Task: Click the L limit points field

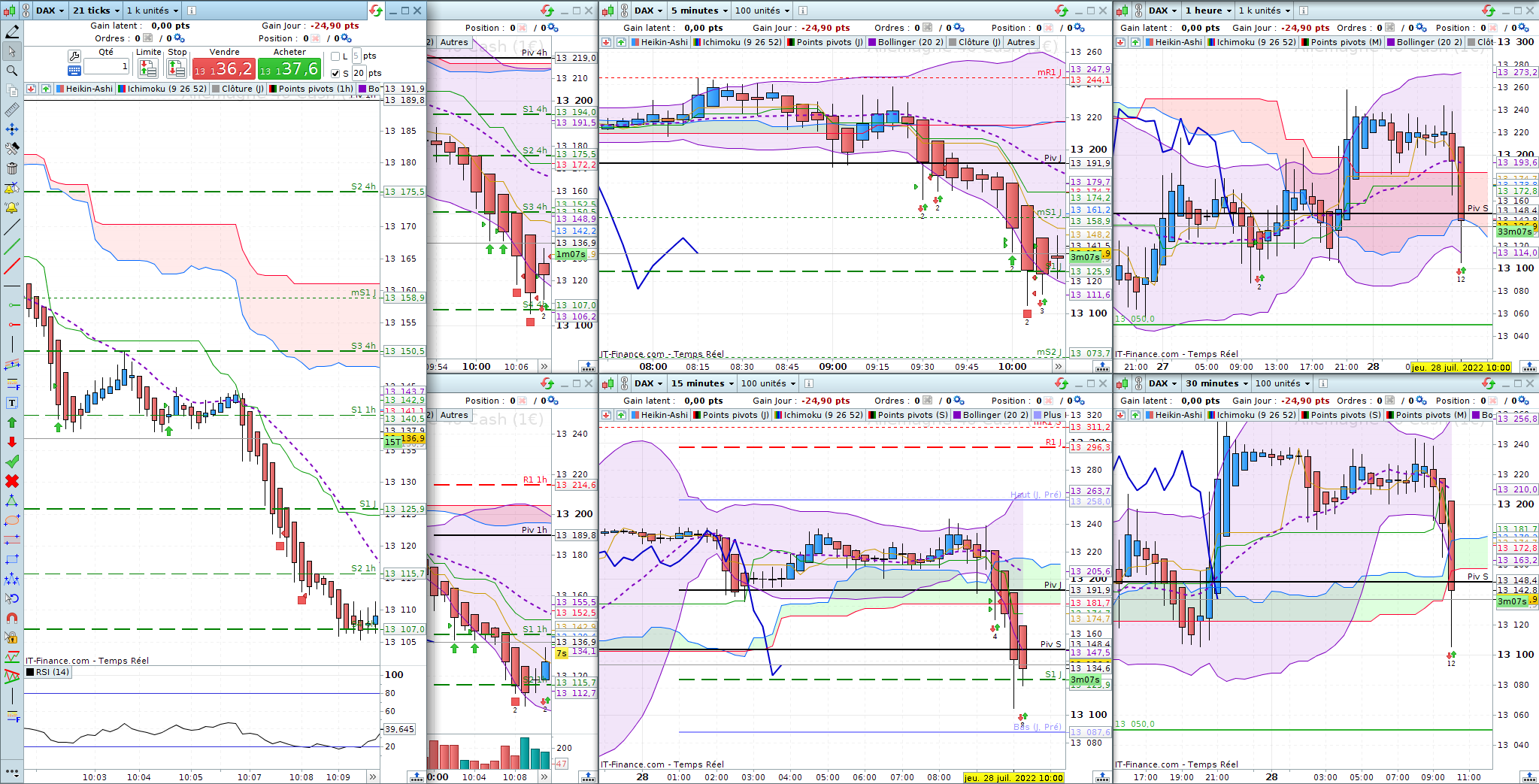Action: tap(356, 56)
